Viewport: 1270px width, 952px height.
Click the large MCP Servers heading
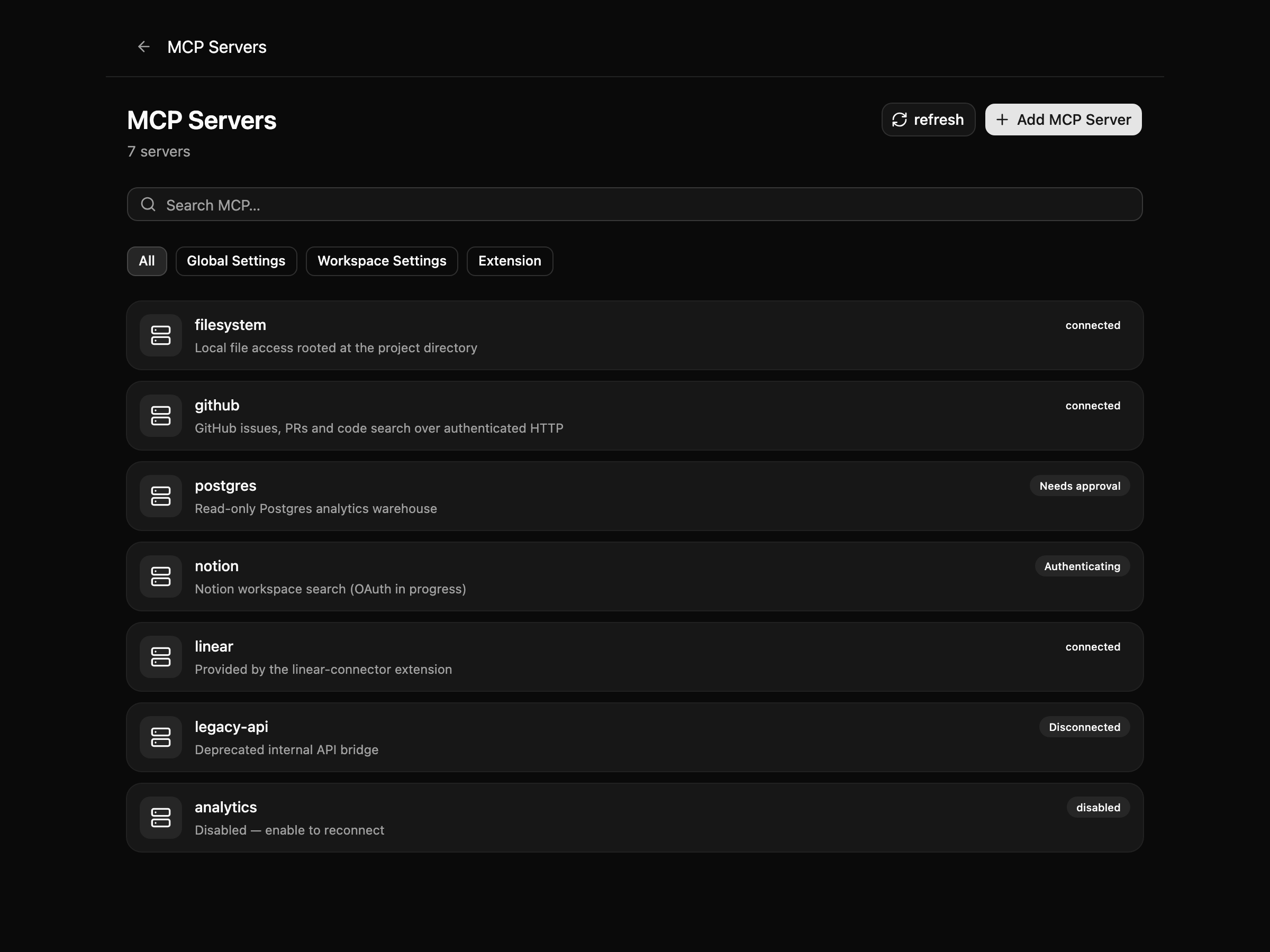tap(202, 121)
